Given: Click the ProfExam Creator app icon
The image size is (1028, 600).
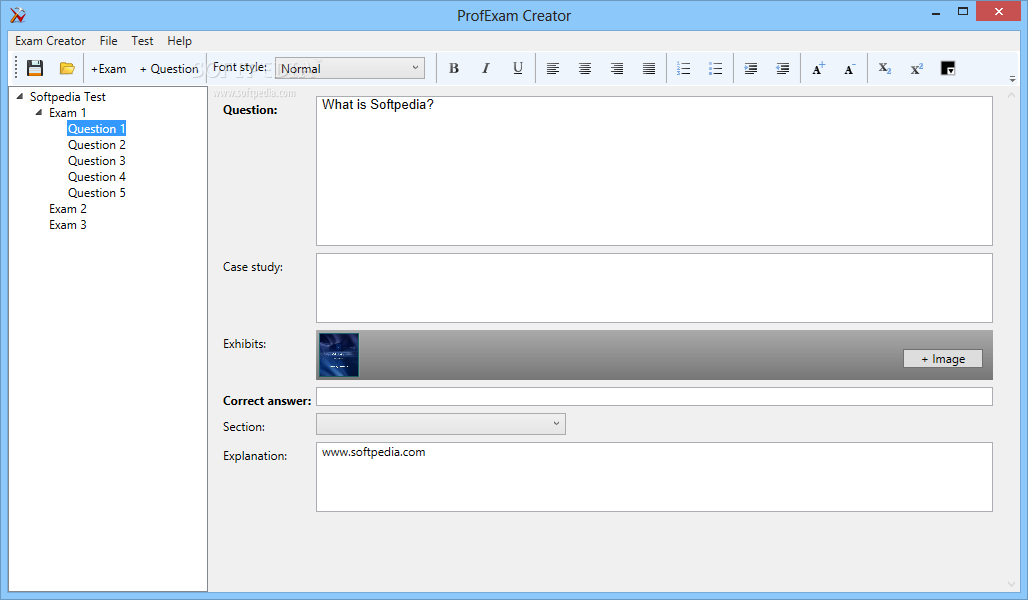Looking at the screenshot, I should (18, 15).
